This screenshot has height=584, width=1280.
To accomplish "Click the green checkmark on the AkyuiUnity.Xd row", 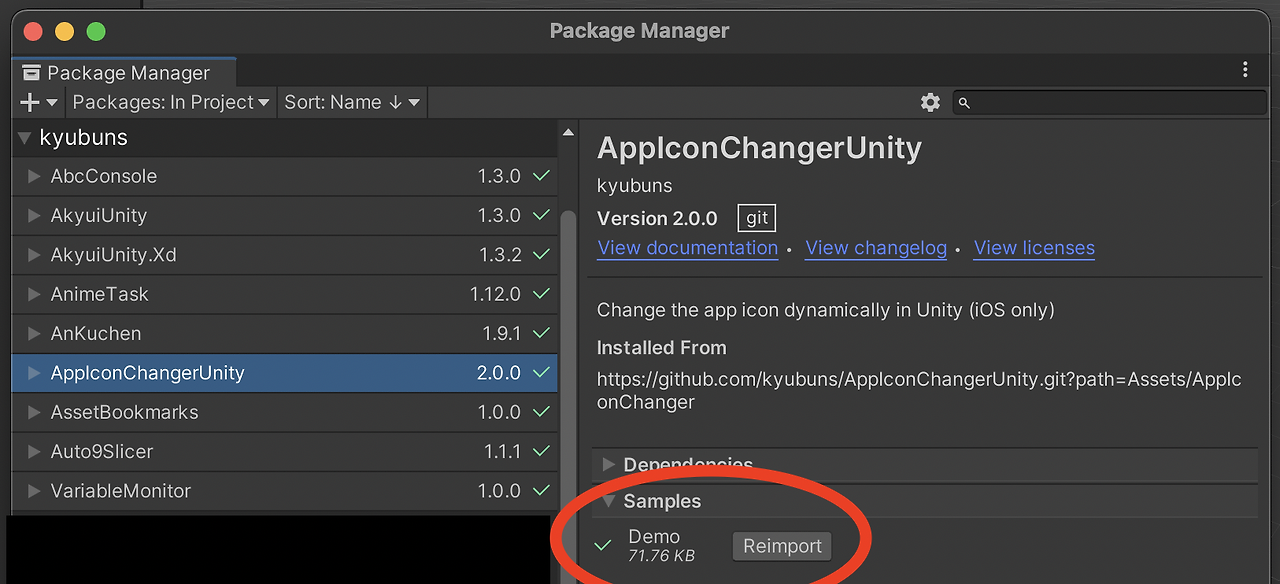I will click(541, 255).
